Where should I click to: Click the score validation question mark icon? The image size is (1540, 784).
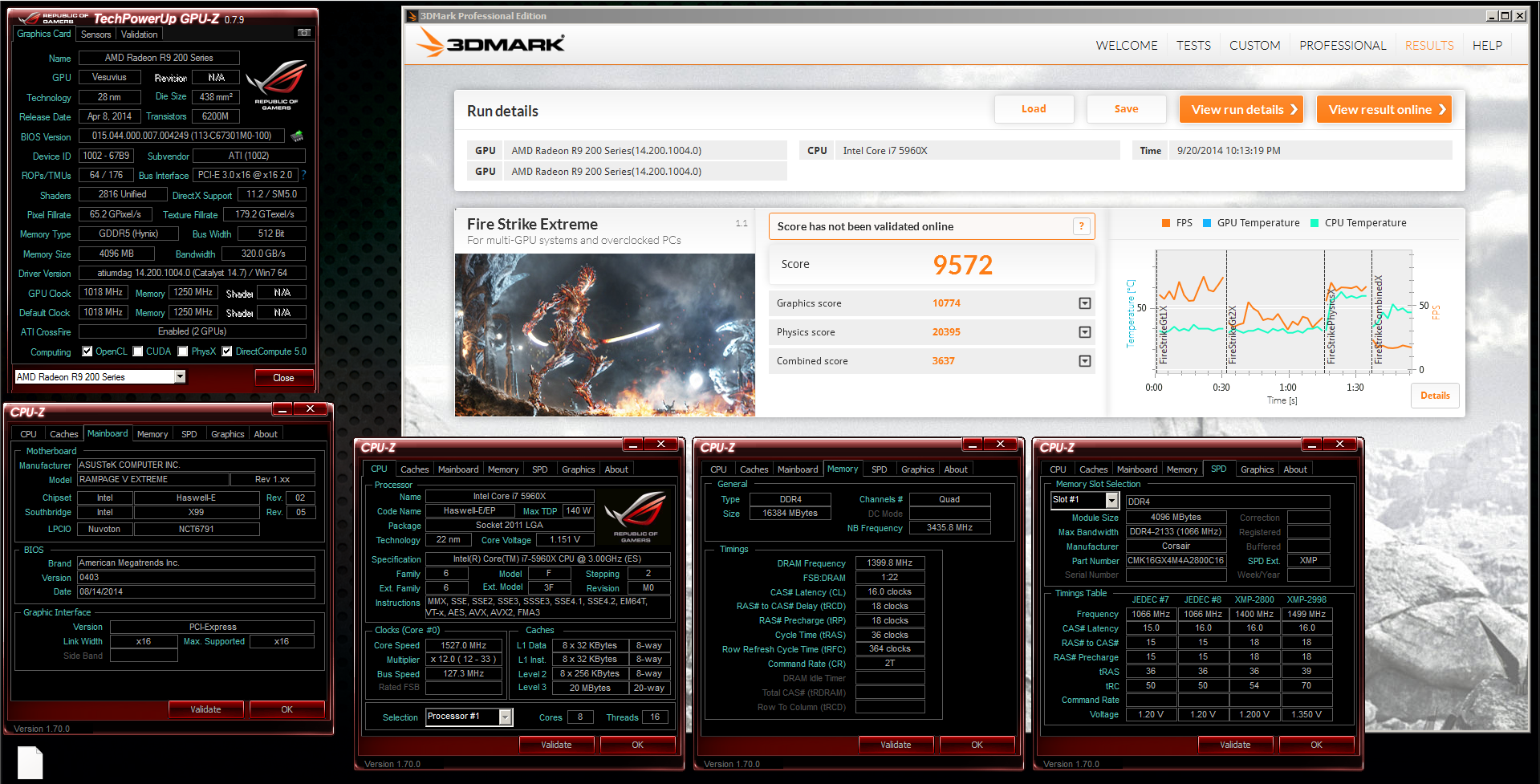(x=1081, y=226)
